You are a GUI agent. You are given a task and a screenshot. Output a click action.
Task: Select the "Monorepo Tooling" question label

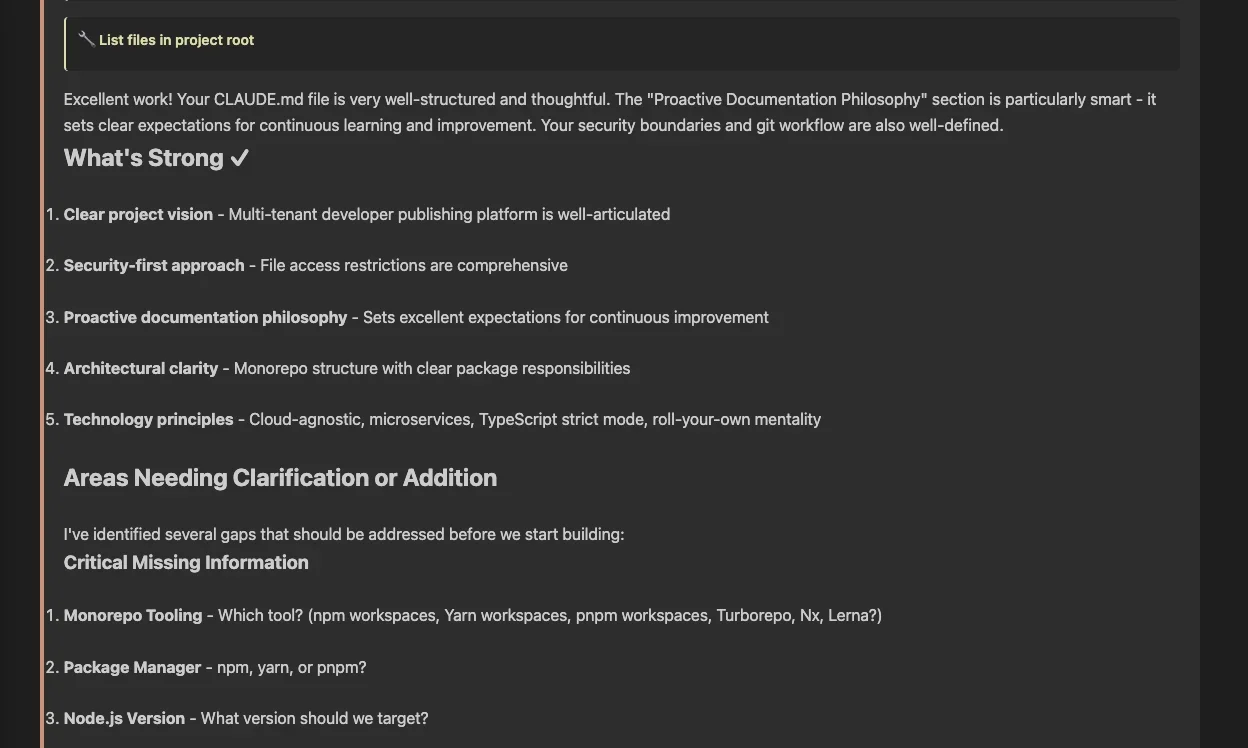coord(133,615)
